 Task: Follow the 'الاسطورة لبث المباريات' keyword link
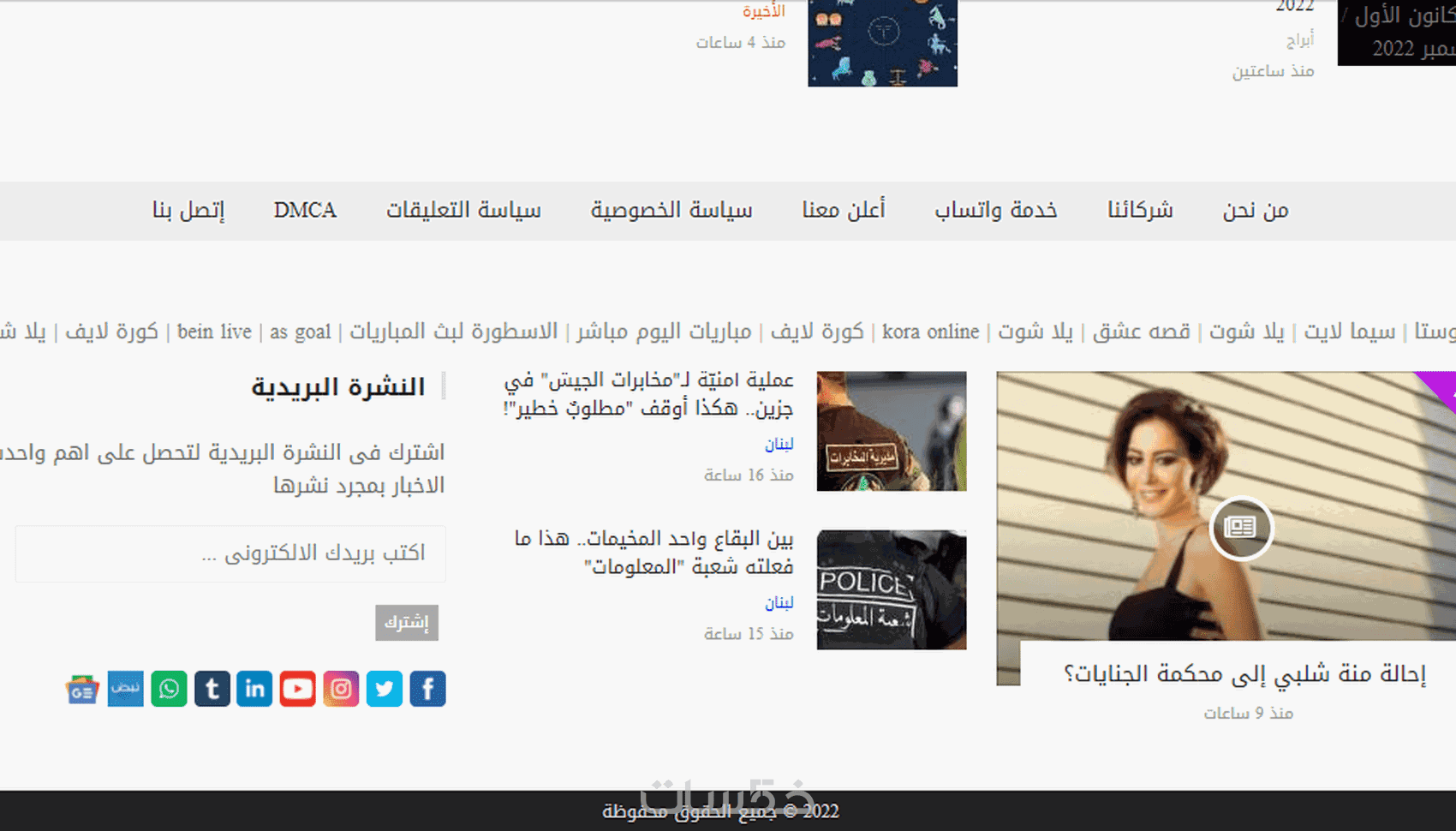point(453,332)
